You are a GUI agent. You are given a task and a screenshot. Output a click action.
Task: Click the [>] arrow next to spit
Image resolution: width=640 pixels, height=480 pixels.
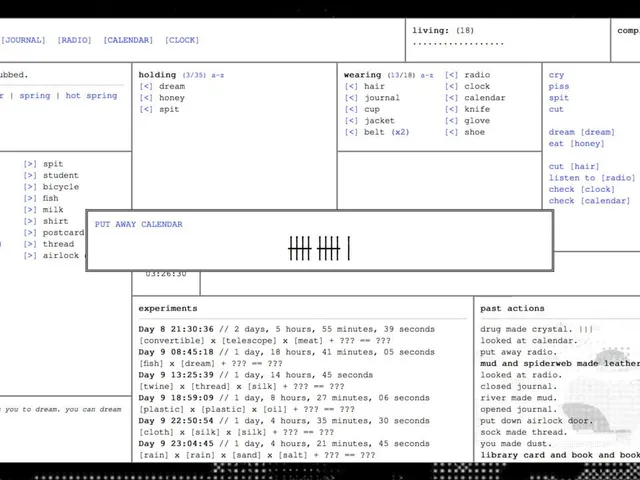click(x=30, y=164)
